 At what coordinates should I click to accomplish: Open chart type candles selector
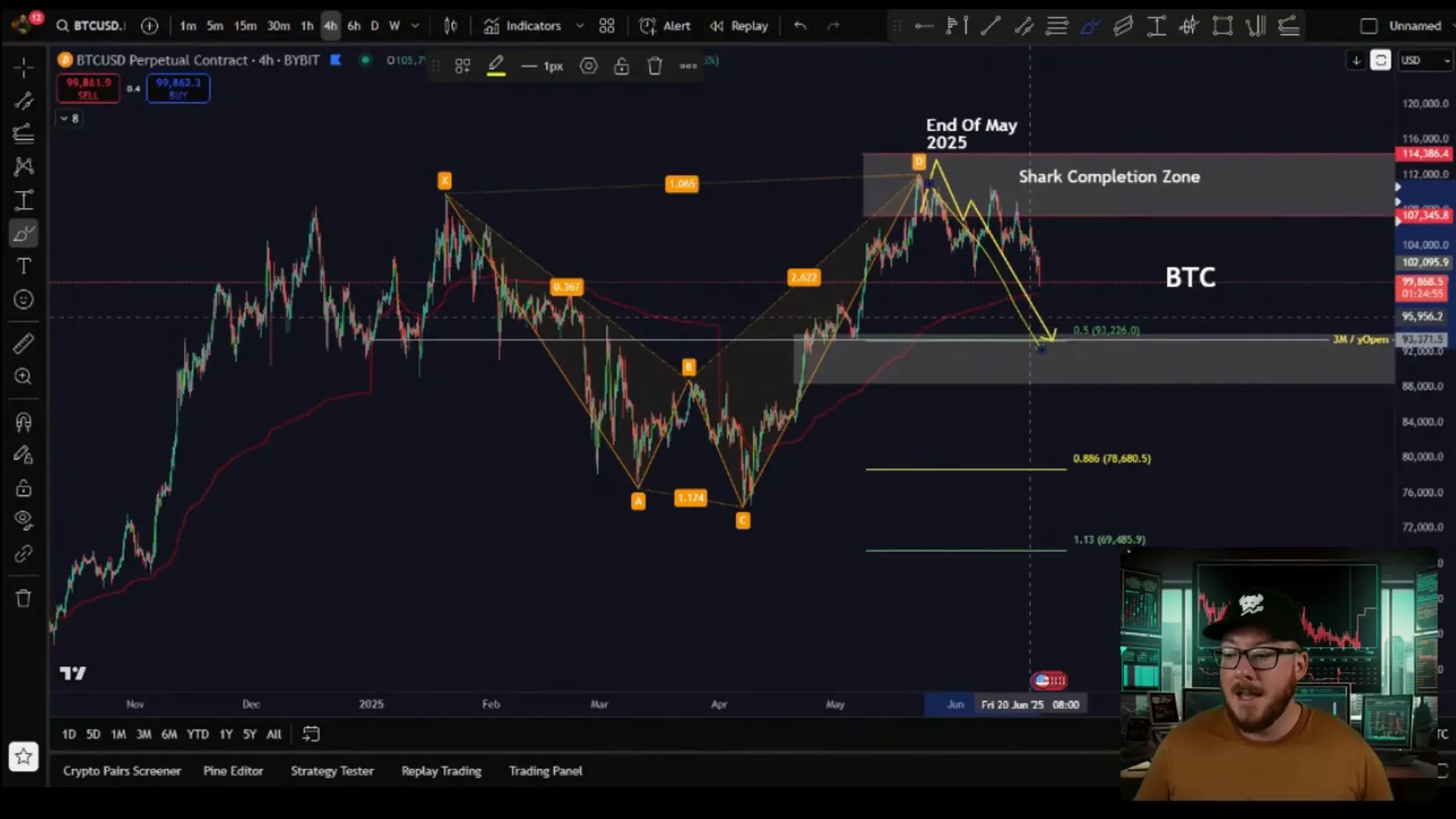tap(450, 26)
